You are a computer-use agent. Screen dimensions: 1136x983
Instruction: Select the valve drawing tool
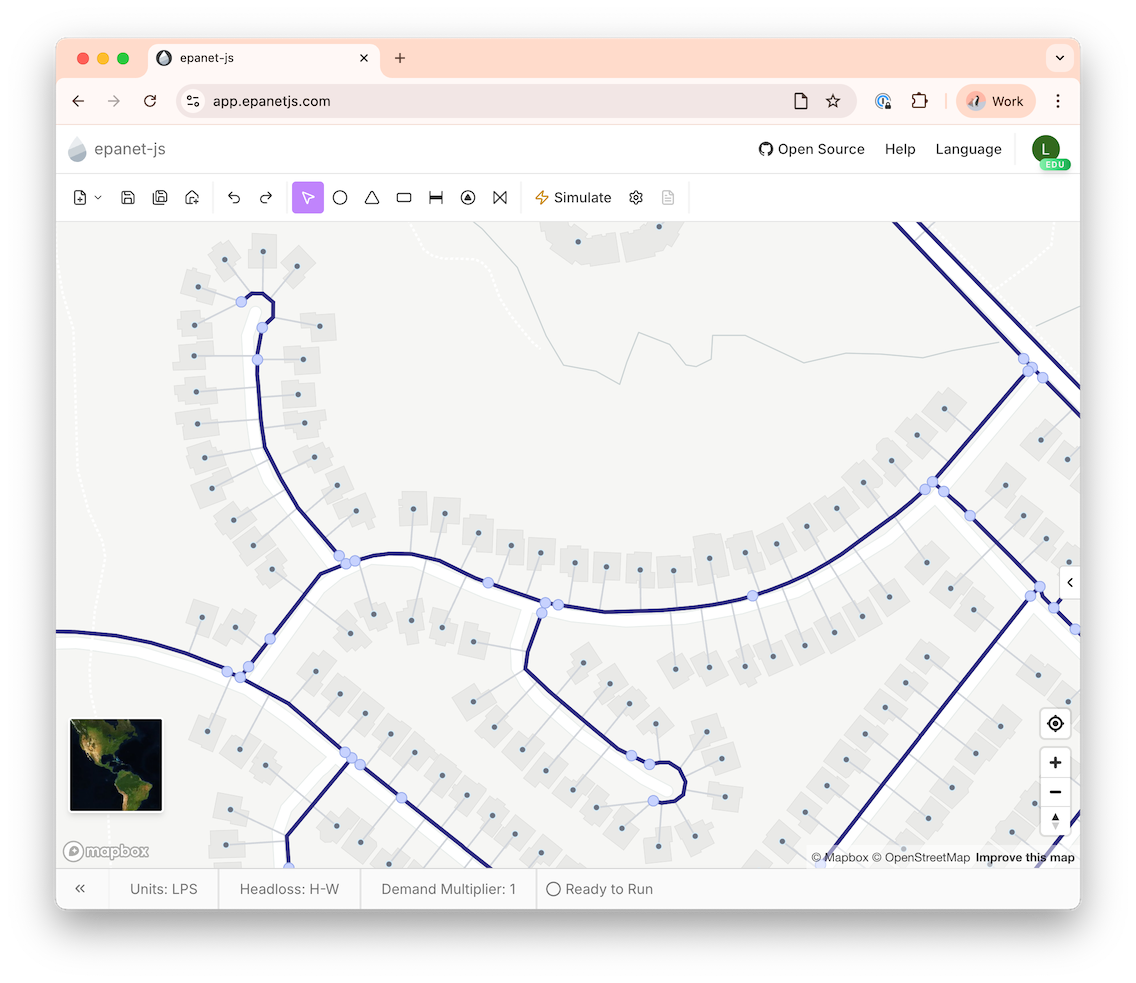tap(500, 198)
